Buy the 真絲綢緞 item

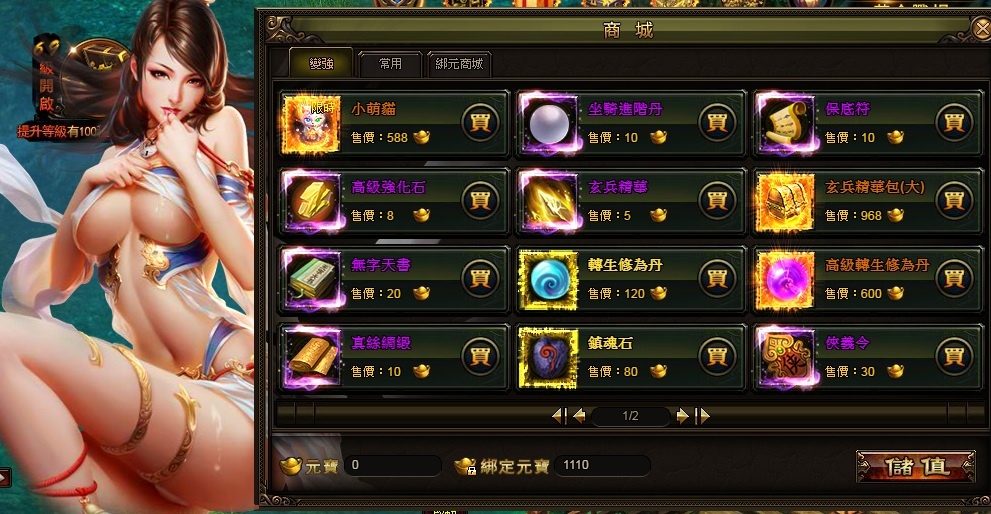point(480,356)
